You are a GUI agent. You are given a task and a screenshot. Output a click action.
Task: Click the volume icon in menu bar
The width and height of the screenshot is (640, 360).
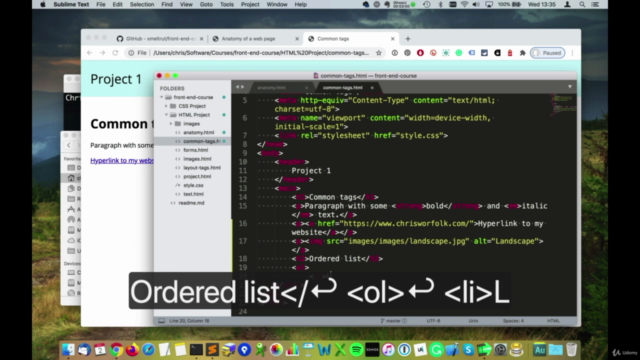pos(476,4)
